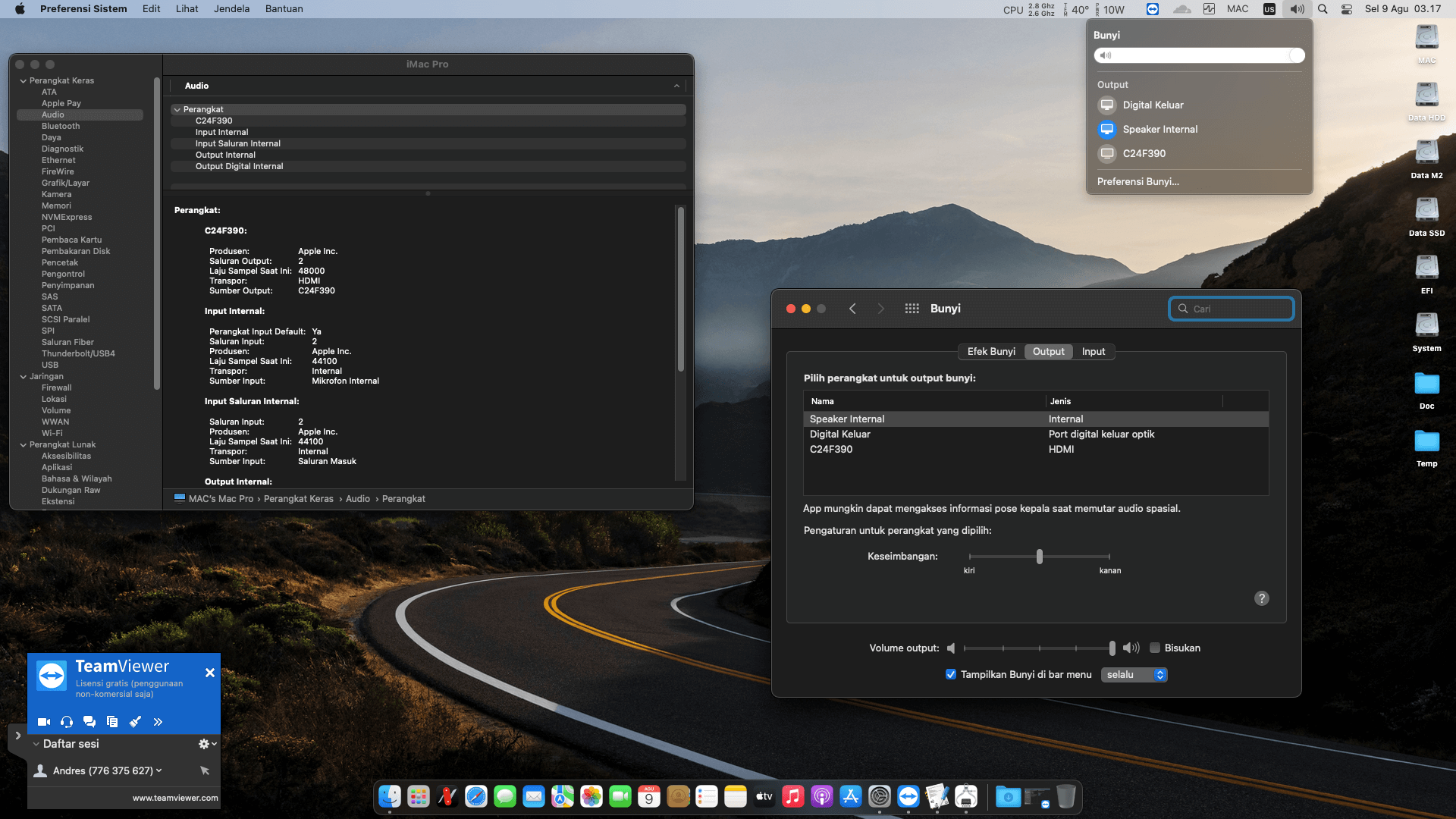Open Music app in the Dock
The width and height of the screenshot is (1456, 819).
[792, 796]
